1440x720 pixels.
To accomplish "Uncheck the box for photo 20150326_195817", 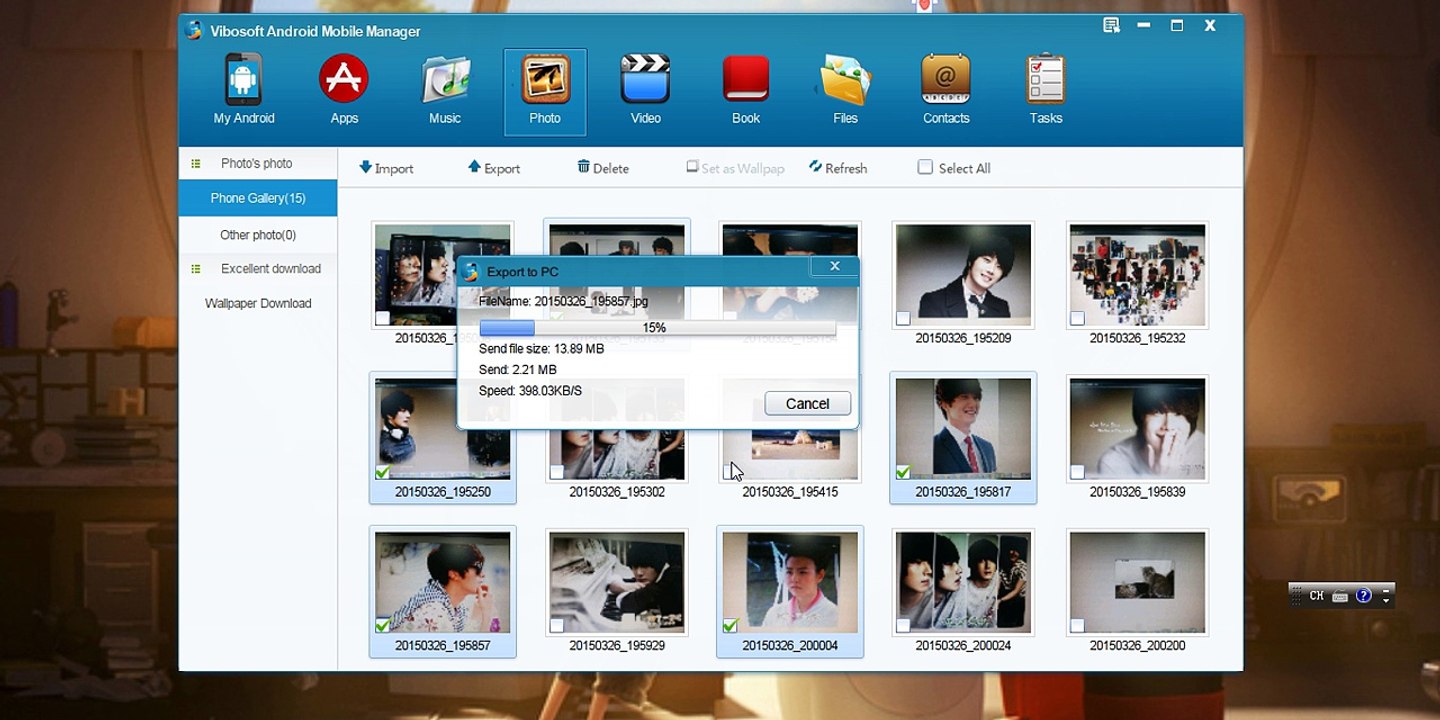I will (x=903, y=472).
